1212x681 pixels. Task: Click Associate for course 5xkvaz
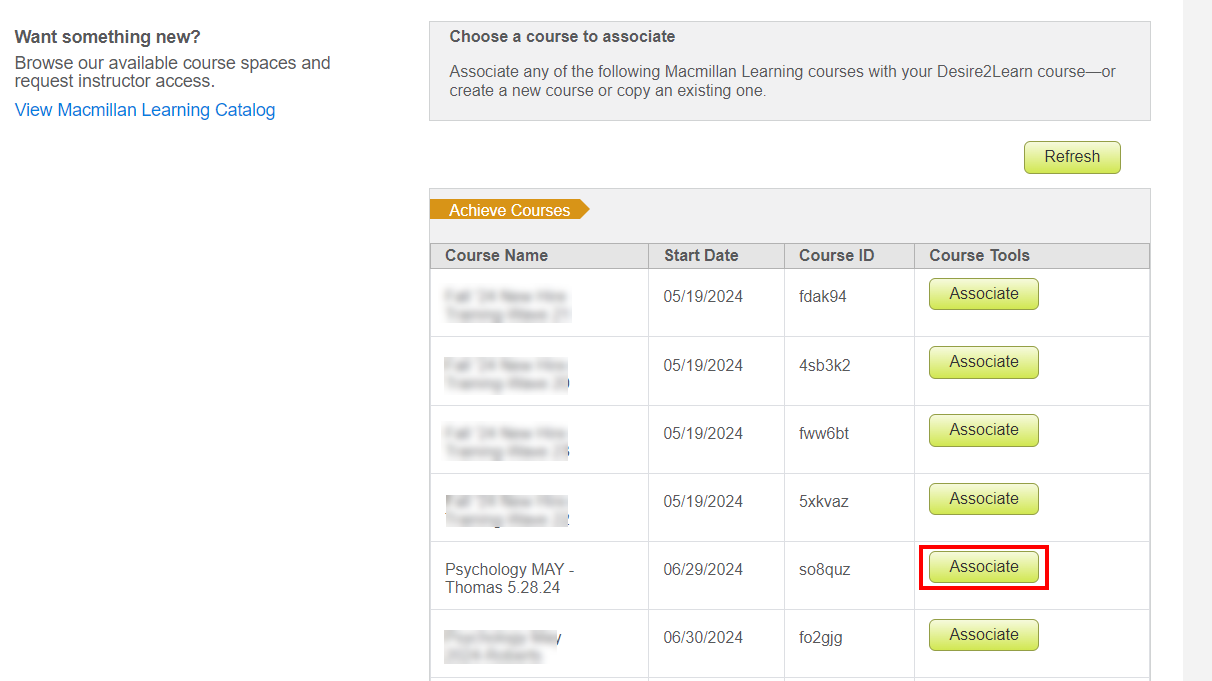[x=983, y=498]
